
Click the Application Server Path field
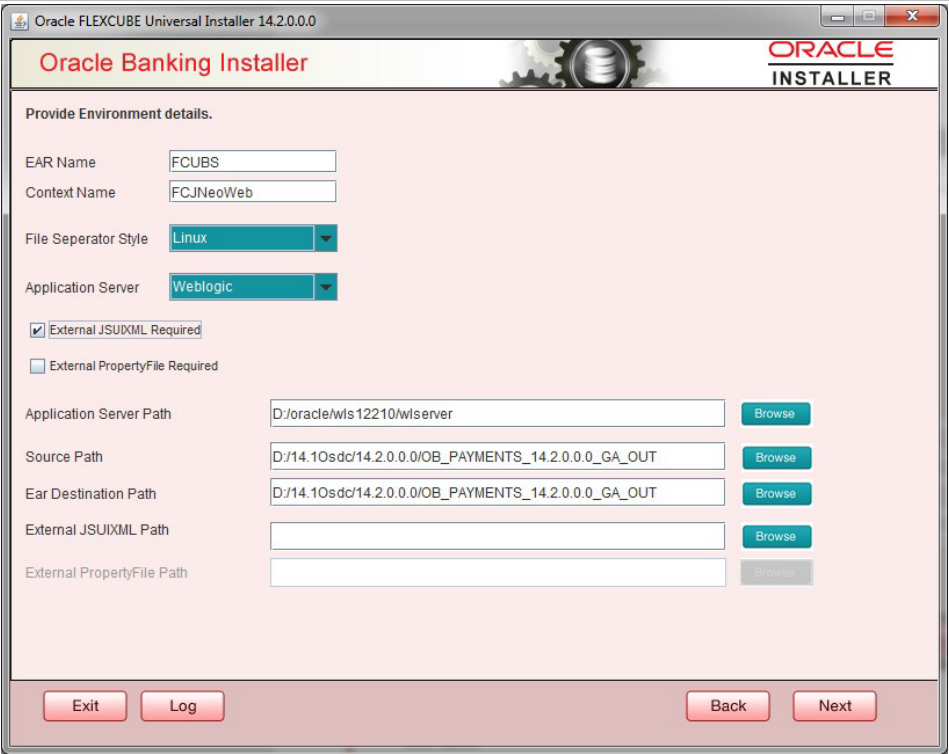497,413
